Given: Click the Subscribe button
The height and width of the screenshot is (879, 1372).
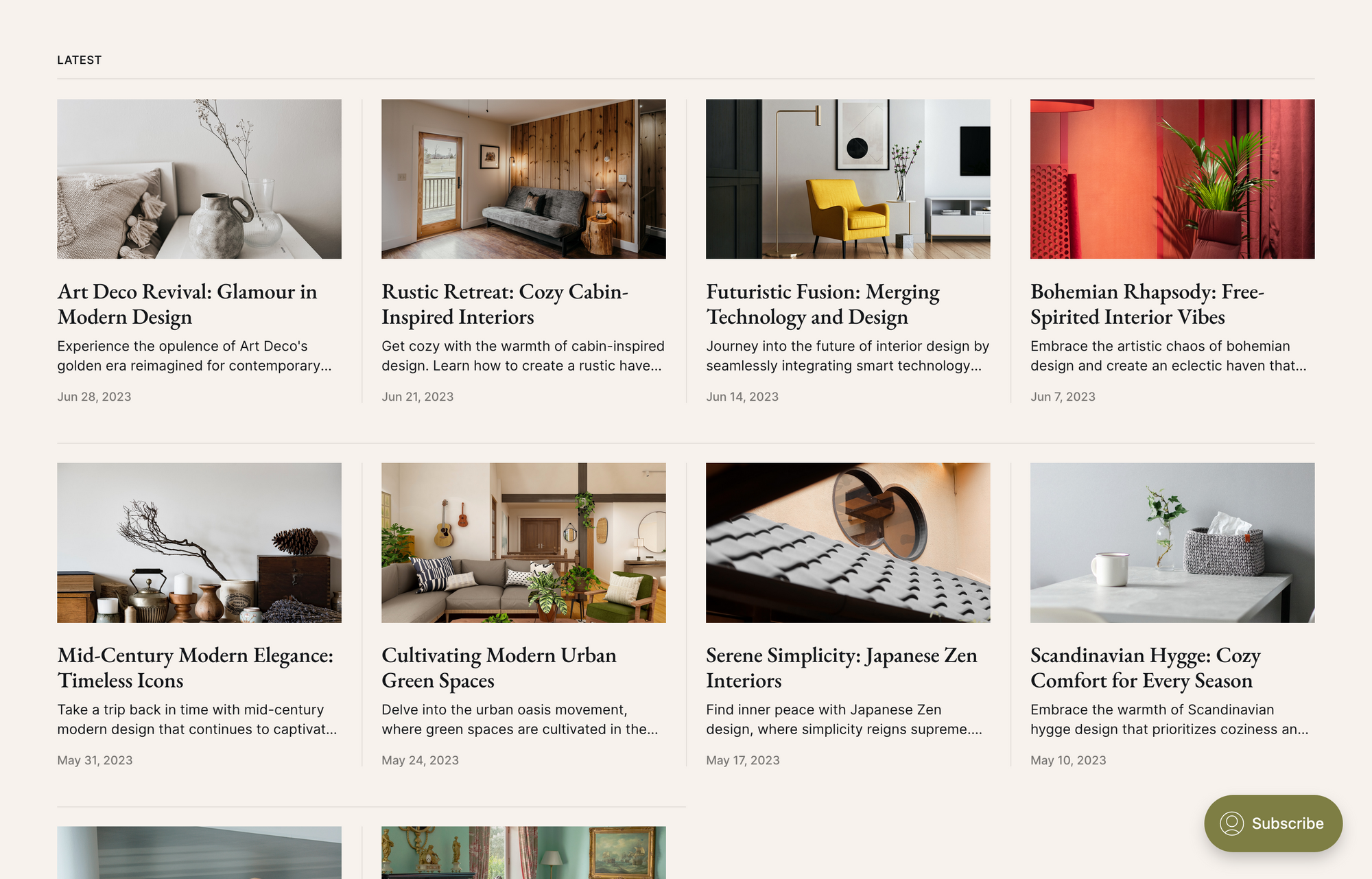Looking at the screenshot, I should pos(1273,823).
